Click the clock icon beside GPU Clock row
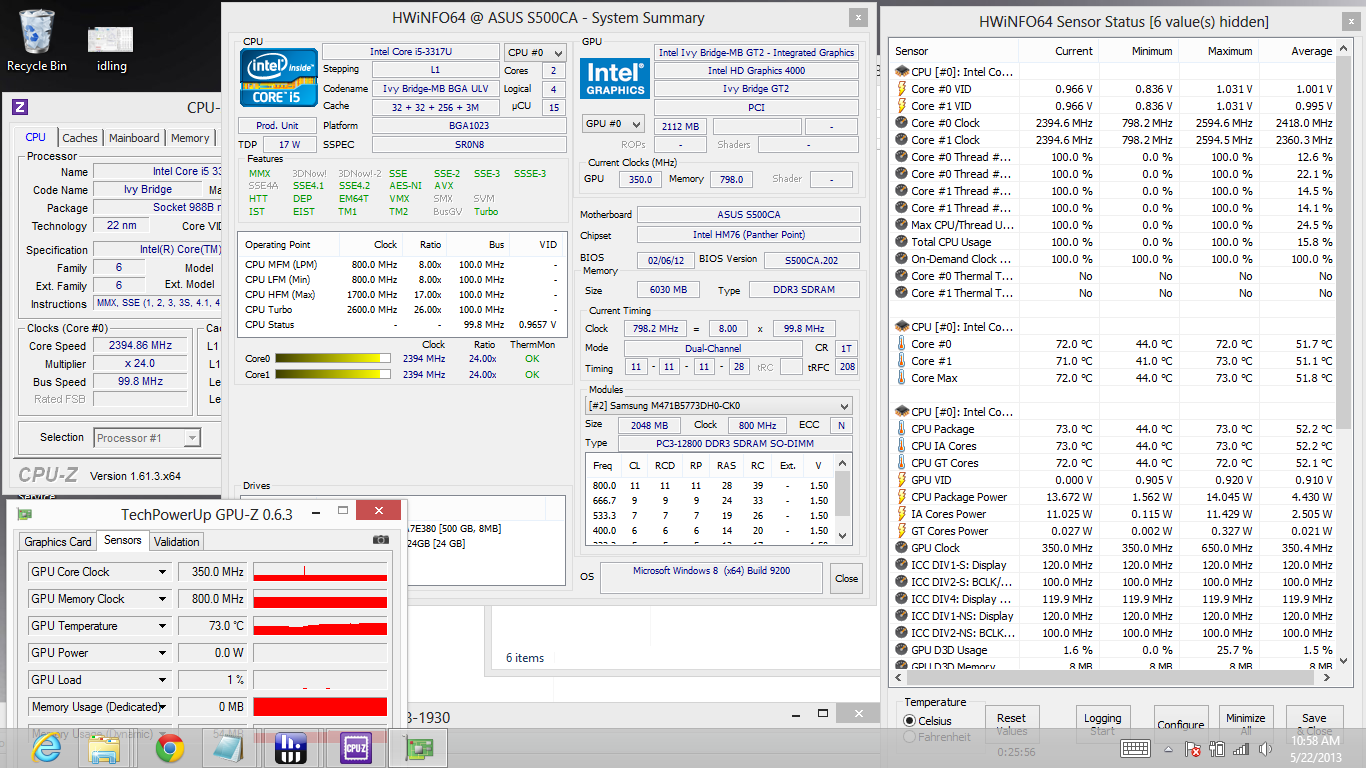The width and height of the screenshot is (1366, 768). tap(901, 548)
